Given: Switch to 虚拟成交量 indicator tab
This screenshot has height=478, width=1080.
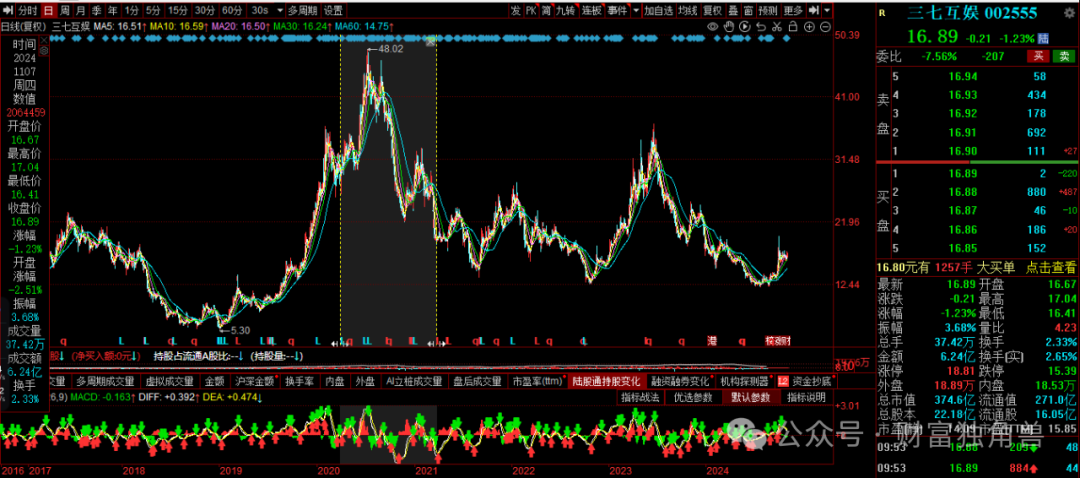Looking at the screenshot, I should click(x=170, y=381).
